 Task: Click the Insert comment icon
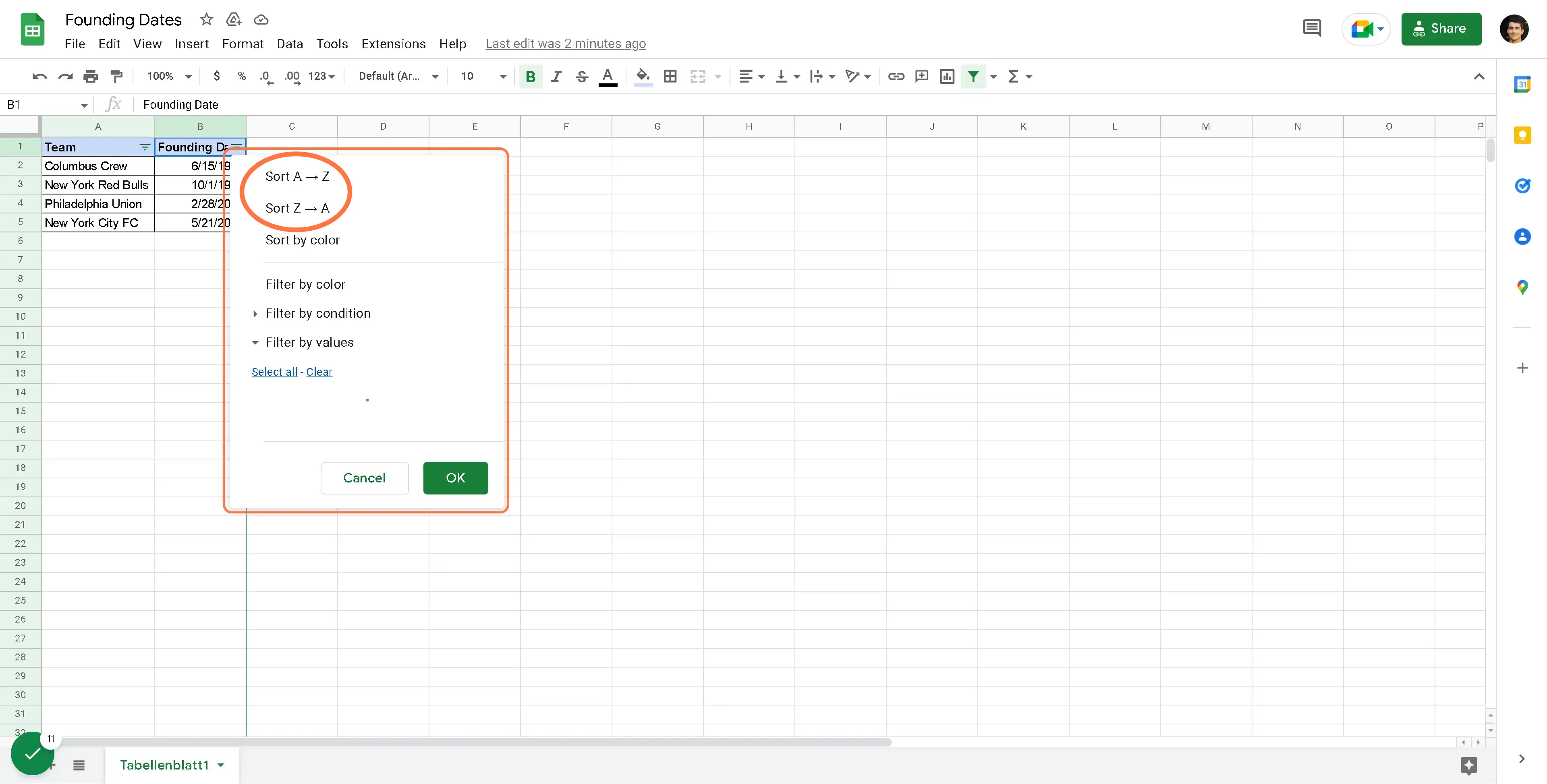coord(922,76)
